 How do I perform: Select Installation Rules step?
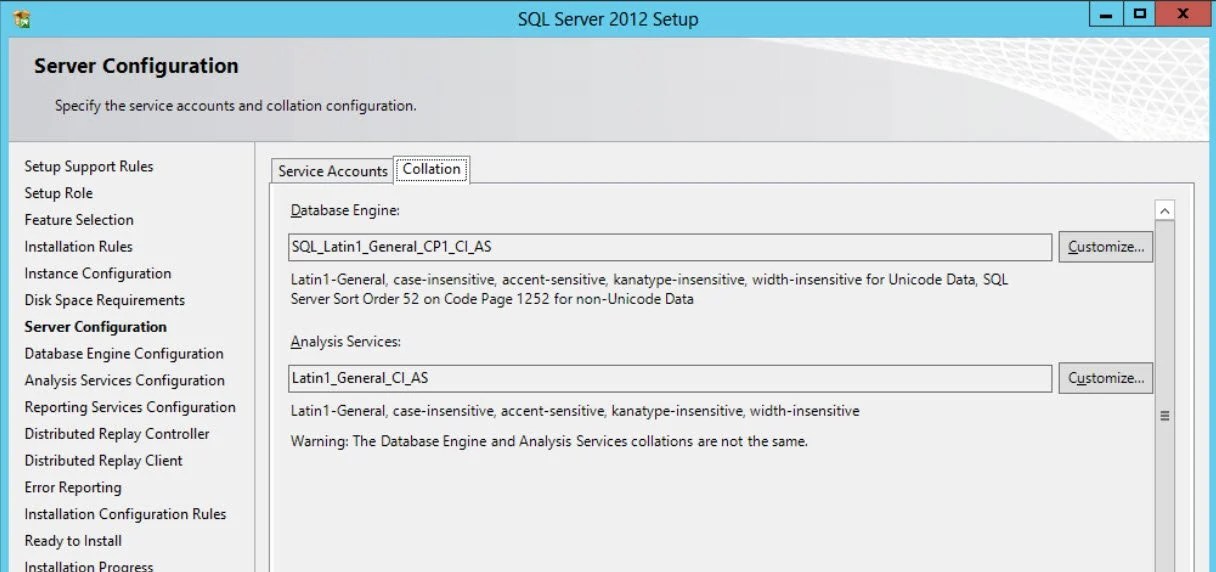tap(78, 247)
